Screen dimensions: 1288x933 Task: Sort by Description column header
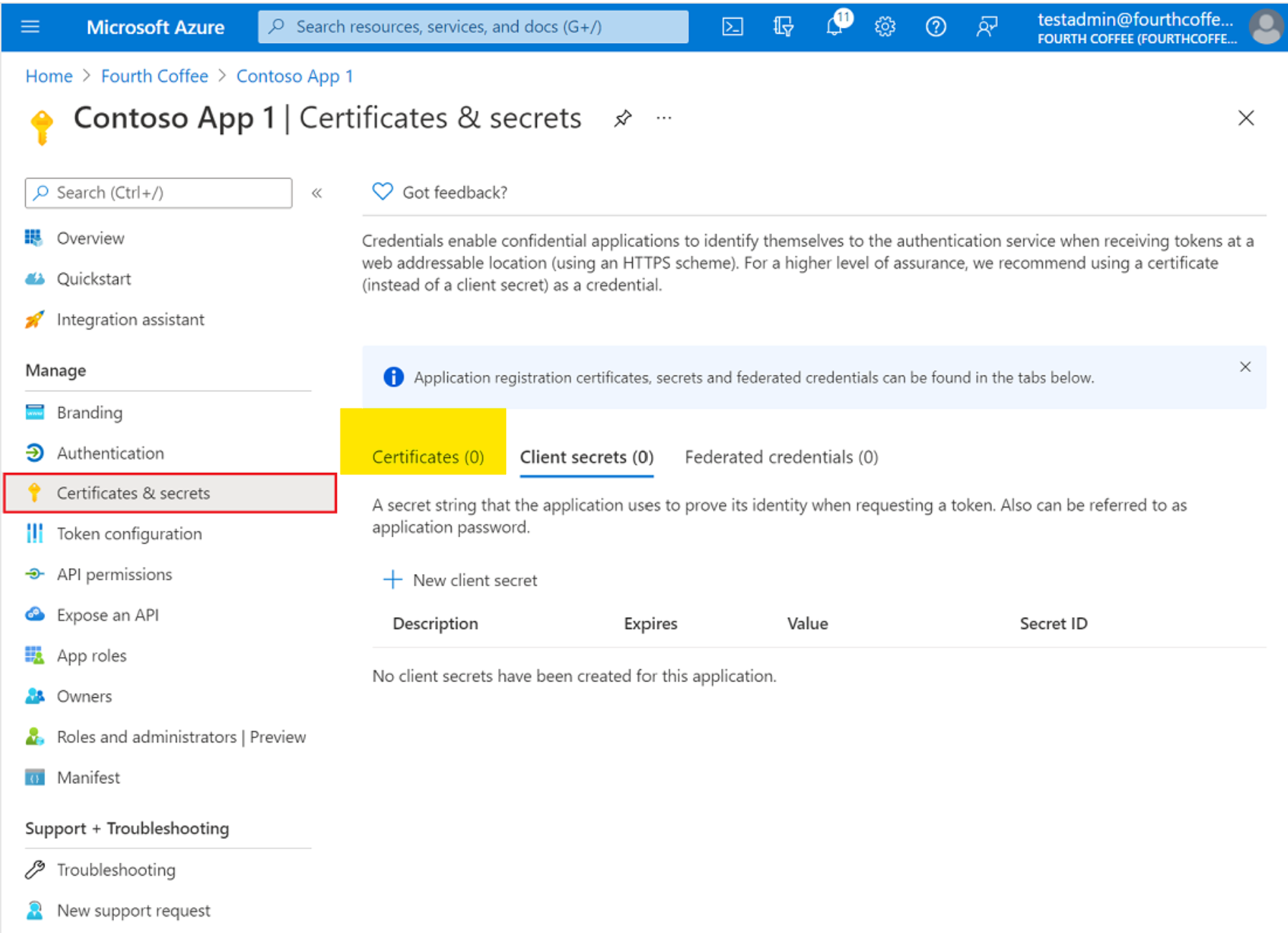(x=435, y=623)
